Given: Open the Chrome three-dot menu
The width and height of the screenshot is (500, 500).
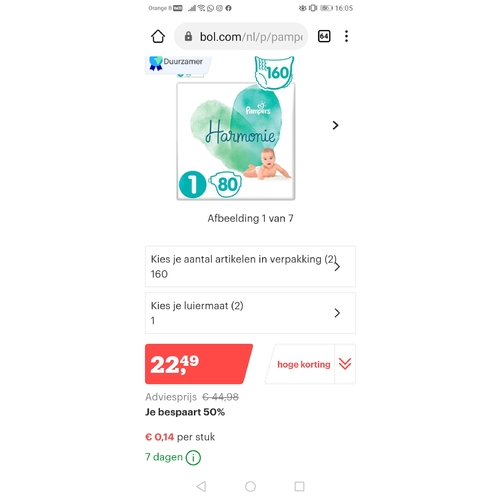Looking at the screenshot, I should point(346,36).
